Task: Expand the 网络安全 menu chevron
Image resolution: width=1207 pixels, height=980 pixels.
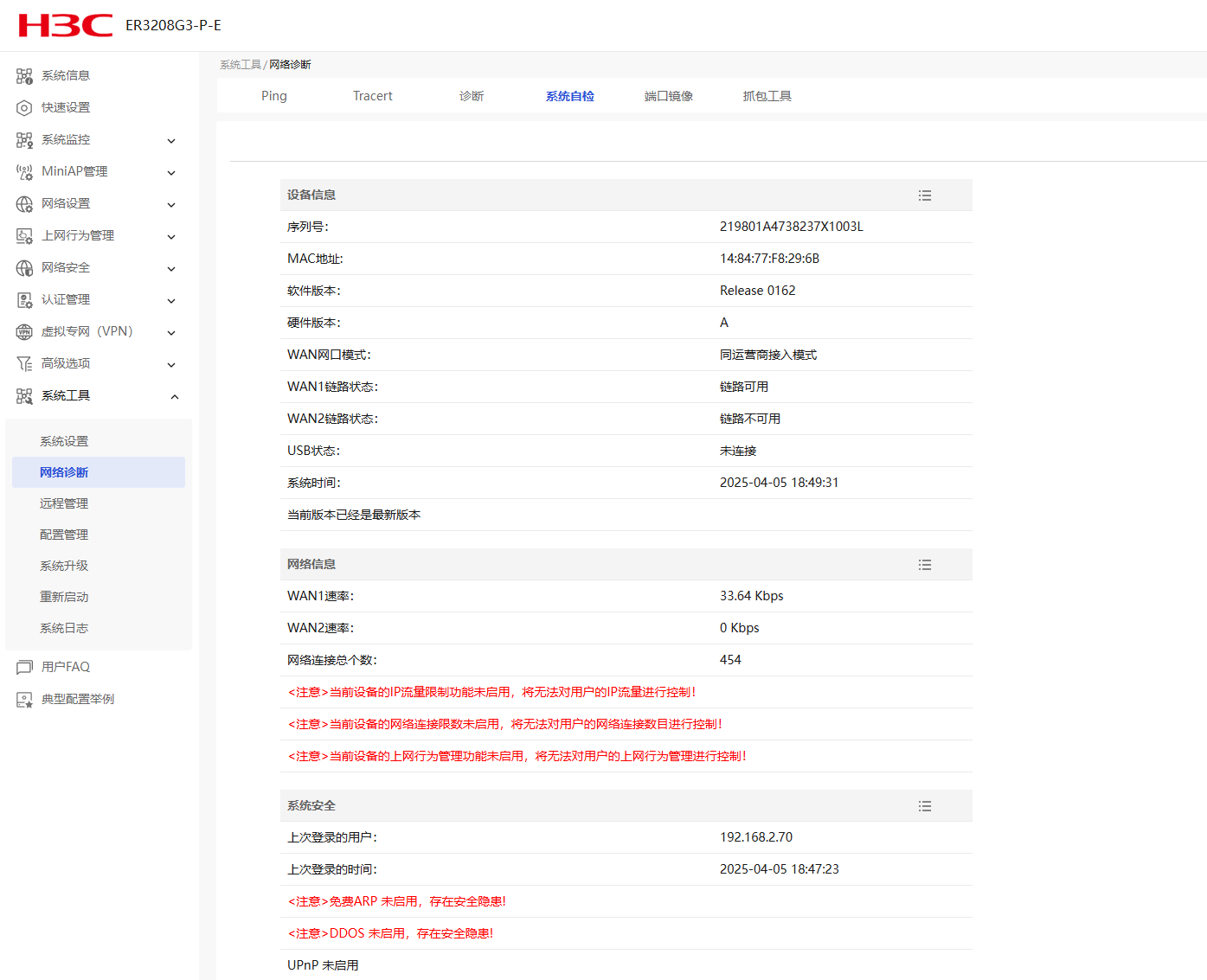Action: point(171,269)
